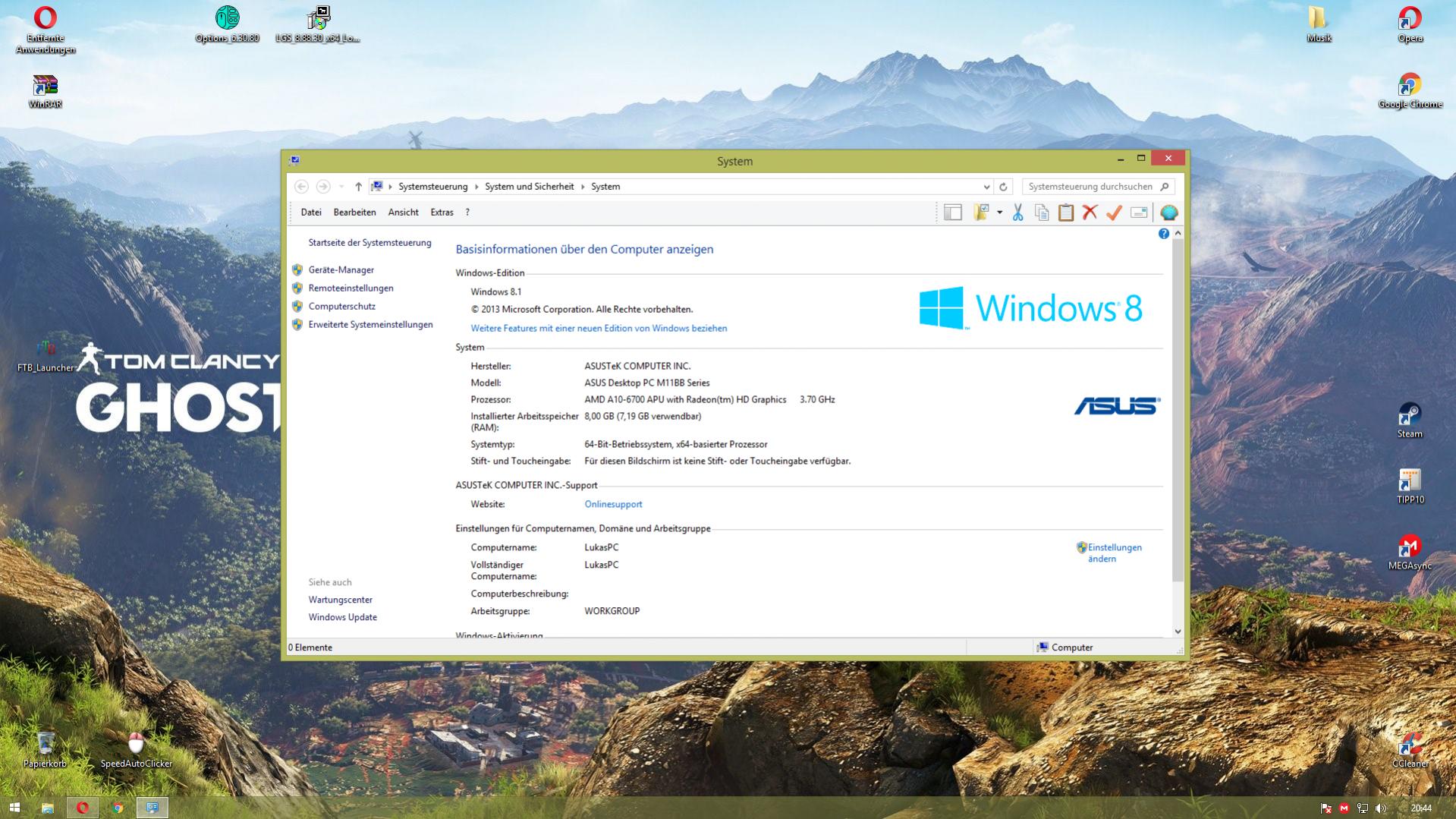This screenshot has width=1456, height=819.
Task: Expand the address bar history dropdown
Action: pos(986,187)
